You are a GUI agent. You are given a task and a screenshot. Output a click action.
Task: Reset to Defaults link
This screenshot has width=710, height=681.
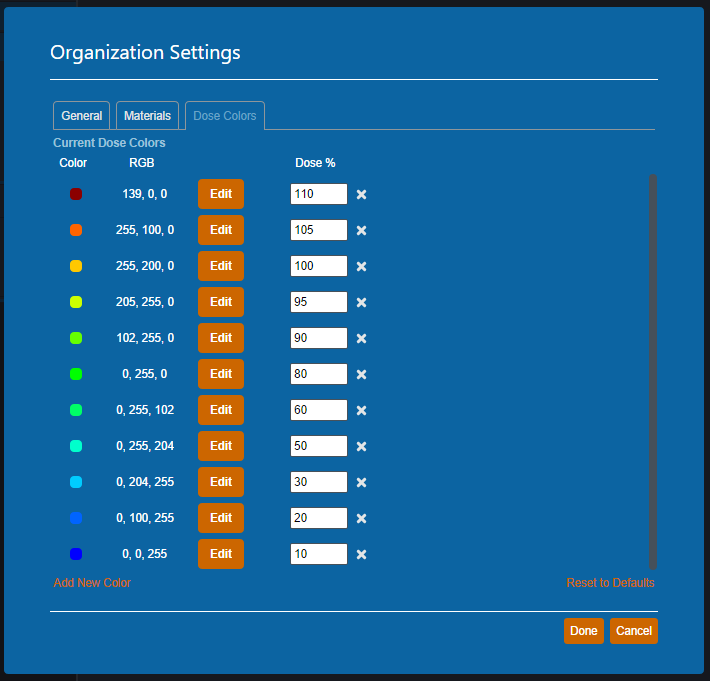click(610, 583)
